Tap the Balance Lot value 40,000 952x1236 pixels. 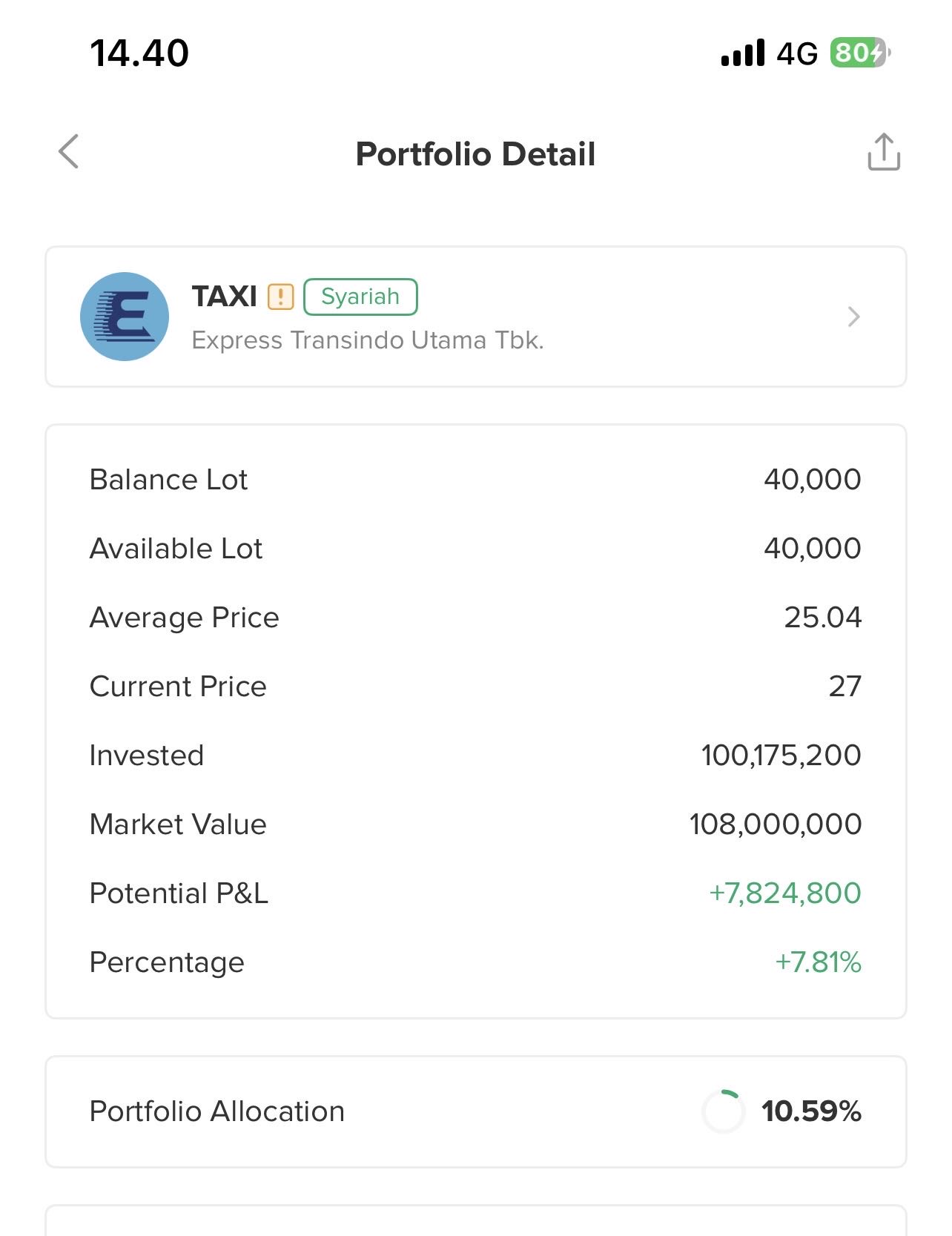812,480
